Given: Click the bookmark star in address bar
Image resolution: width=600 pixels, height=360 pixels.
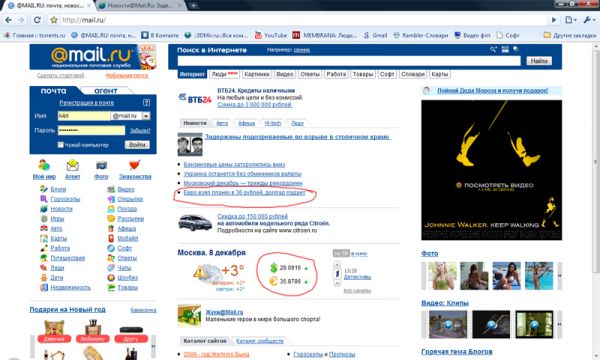Looking at the screenshot, I should pos(54,20).
